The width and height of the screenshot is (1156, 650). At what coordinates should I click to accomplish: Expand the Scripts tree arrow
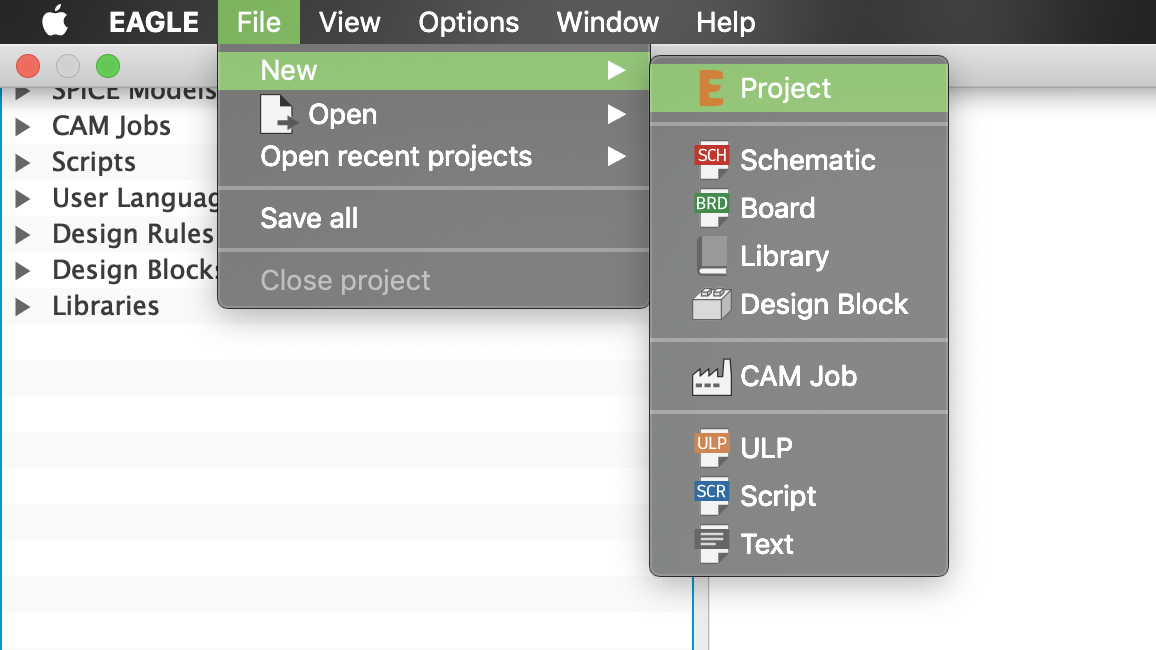tap(23, 163)
